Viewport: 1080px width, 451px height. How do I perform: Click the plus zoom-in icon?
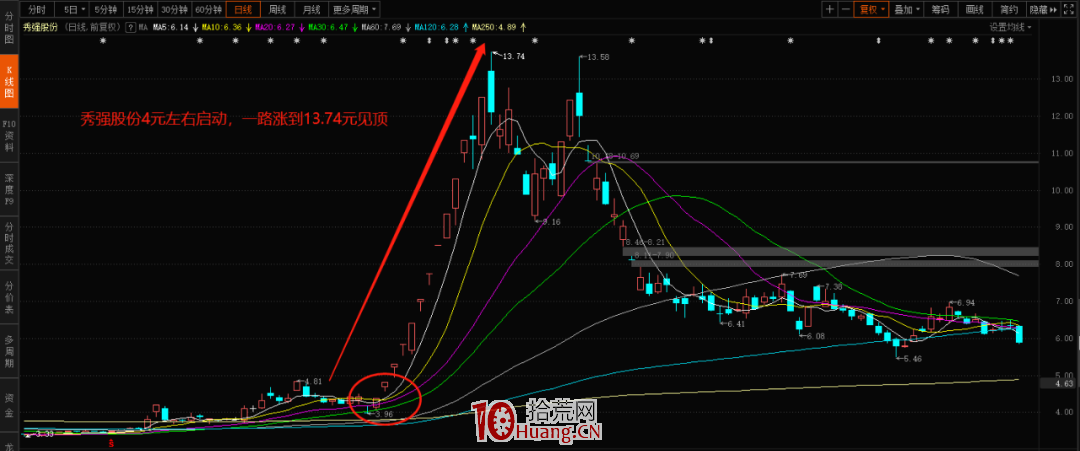point(830,10)
